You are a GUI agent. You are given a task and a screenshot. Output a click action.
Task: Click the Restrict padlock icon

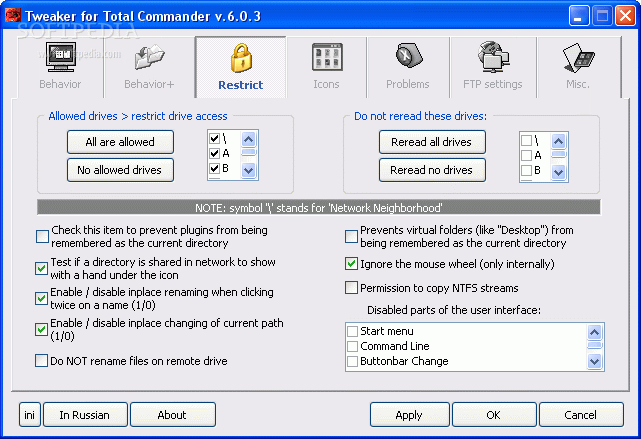tap(241, 58)
